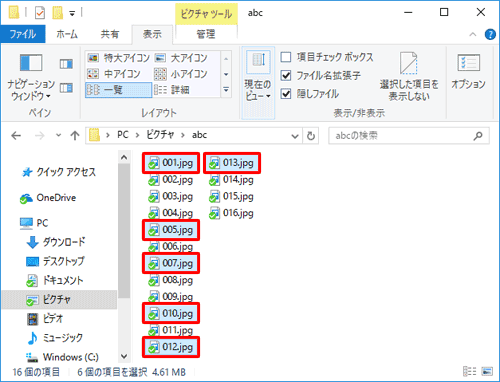Go up one folder level
This screenshot has height=382, width=500.
(x=75, y=136)
